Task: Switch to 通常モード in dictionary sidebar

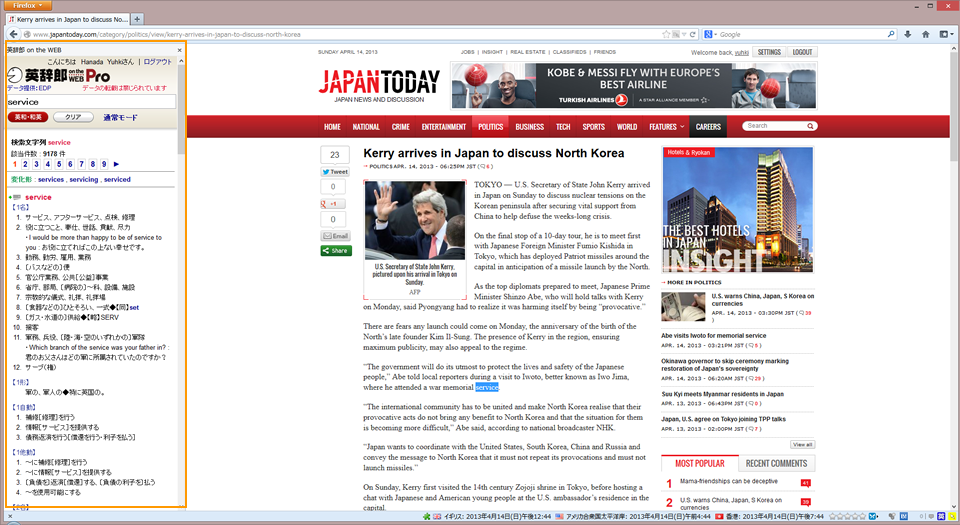Action: click(x=119, y=117)
